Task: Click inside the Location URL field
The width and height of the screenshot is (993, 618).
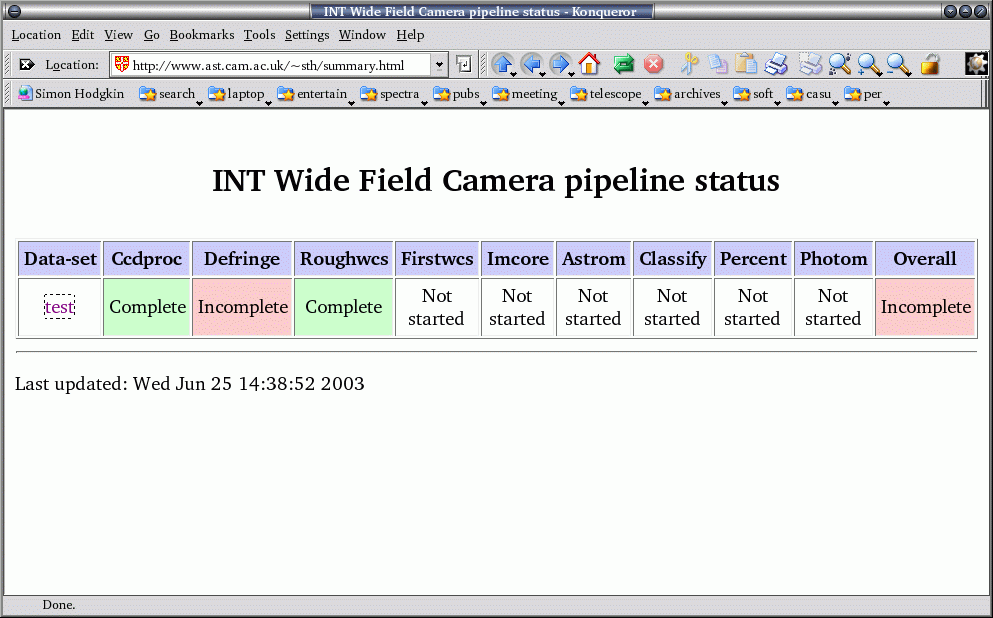Action: click(275, 65)
